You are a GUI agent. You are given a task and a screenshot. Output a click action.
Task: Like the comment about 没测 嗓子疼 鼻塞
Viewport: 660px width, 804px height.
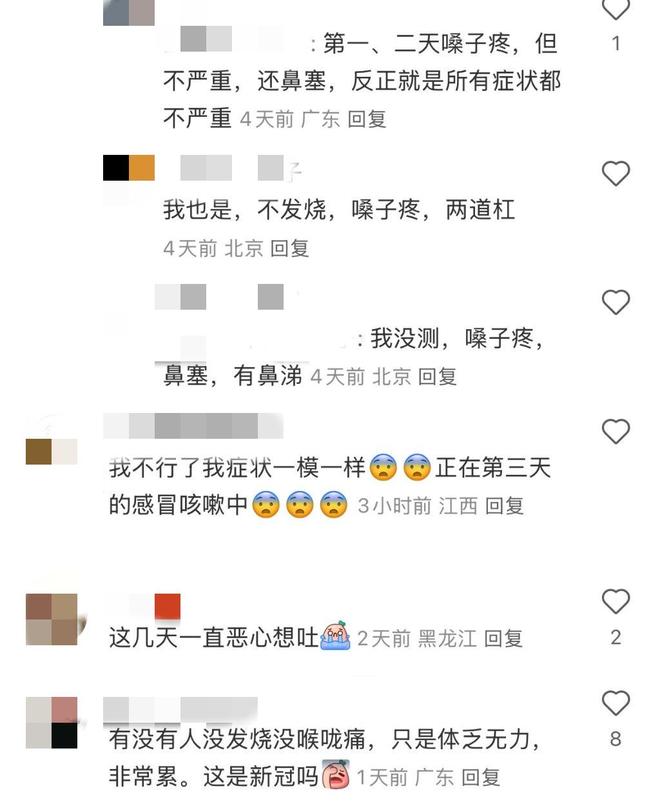click(x=615, y=302)
